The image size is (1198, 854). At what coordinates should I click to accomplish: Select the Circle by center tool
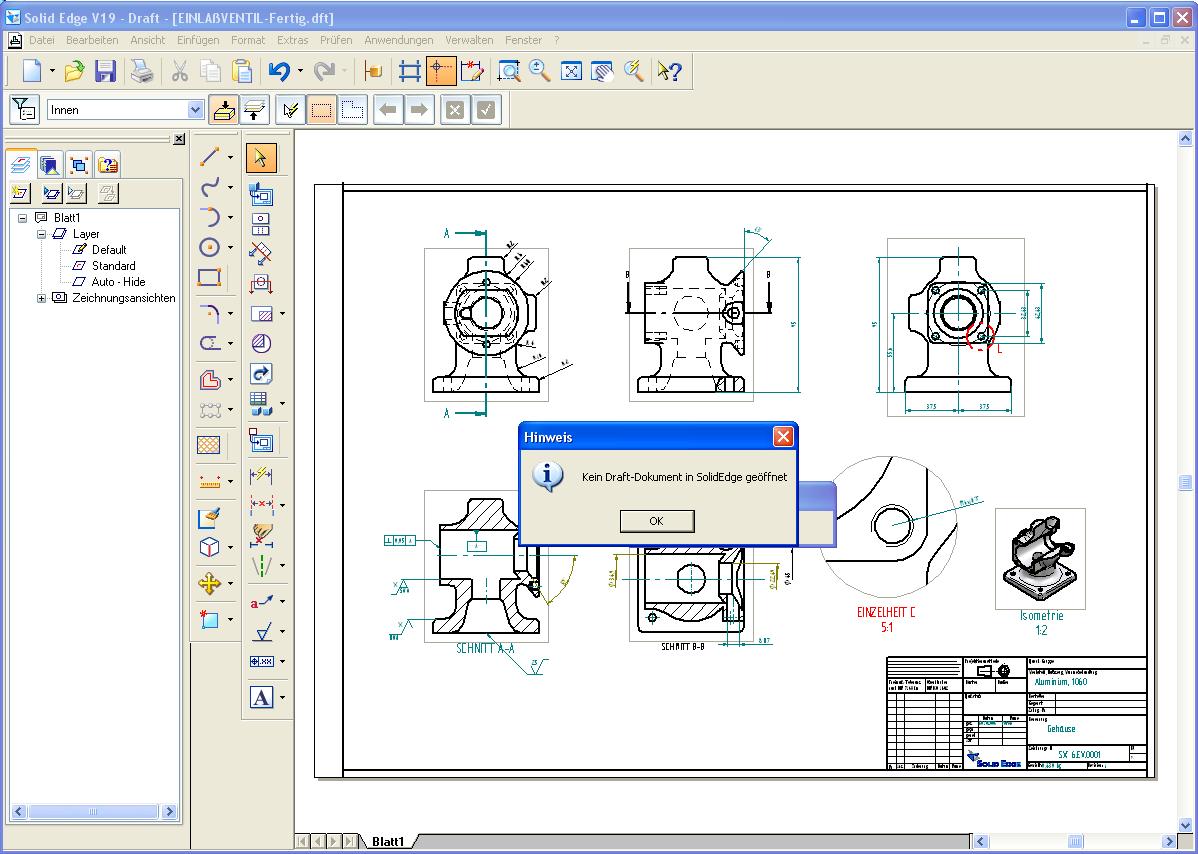[209, 247]
